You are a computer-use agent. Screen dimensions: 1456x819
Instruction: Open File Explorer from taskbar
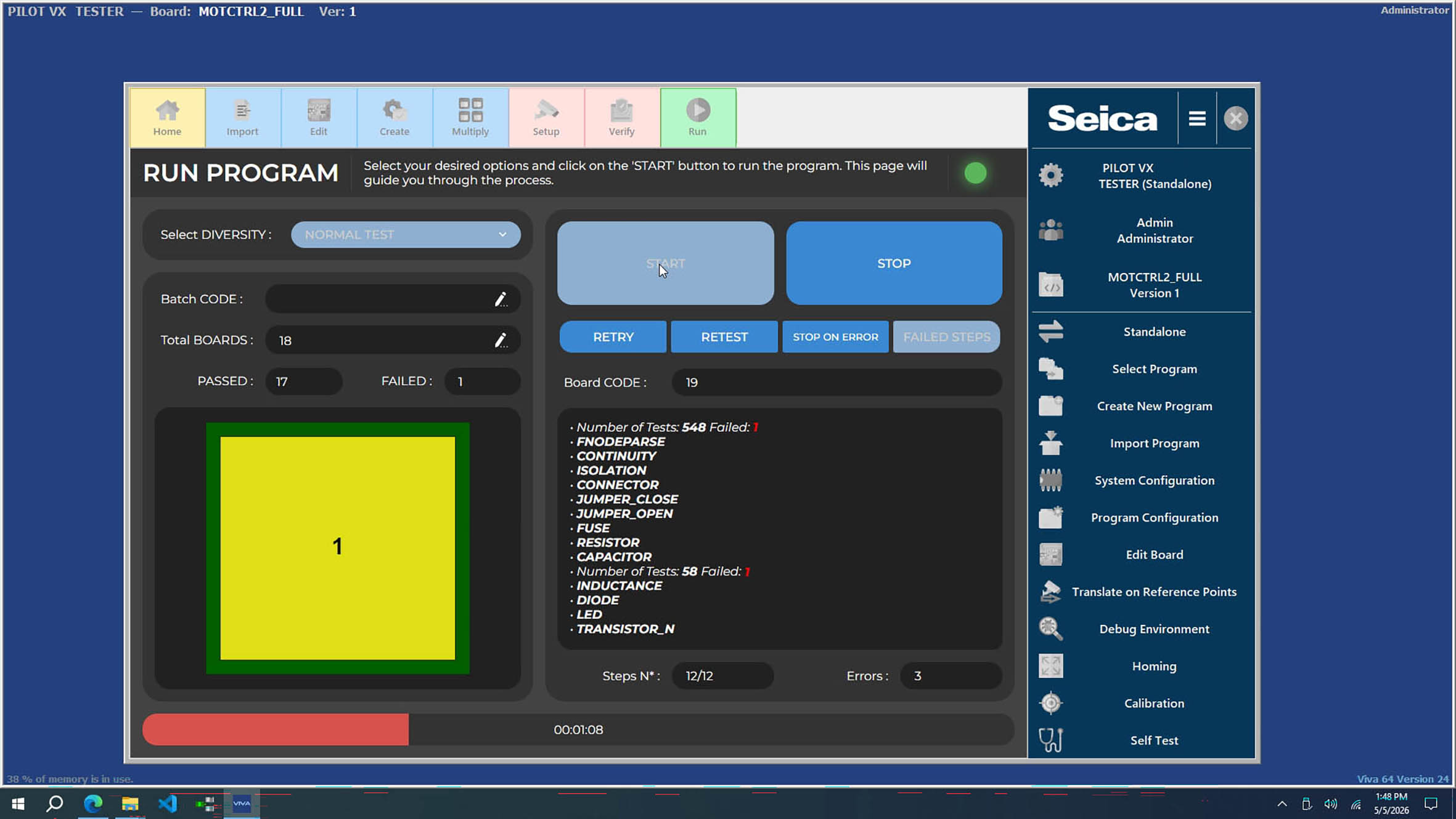tap(130, 804)
